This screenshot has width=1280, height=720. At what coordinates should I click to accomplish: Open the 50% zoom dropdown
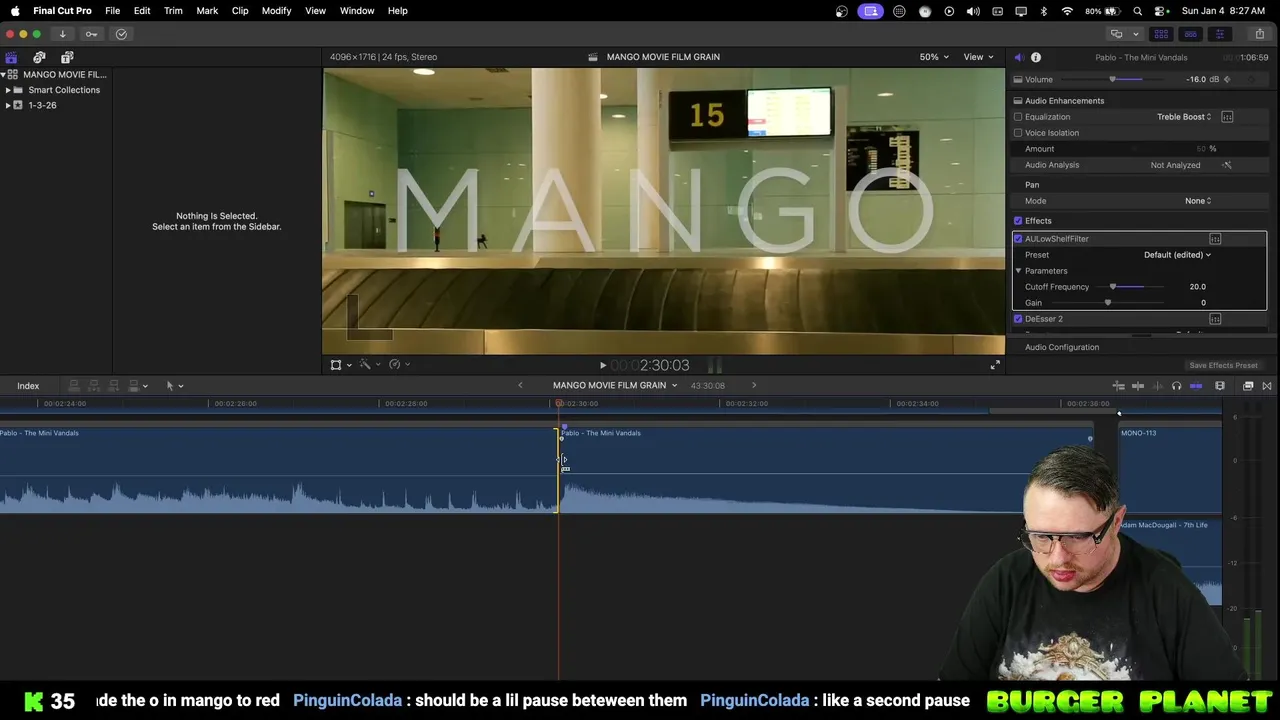click(x=934, y=57)
